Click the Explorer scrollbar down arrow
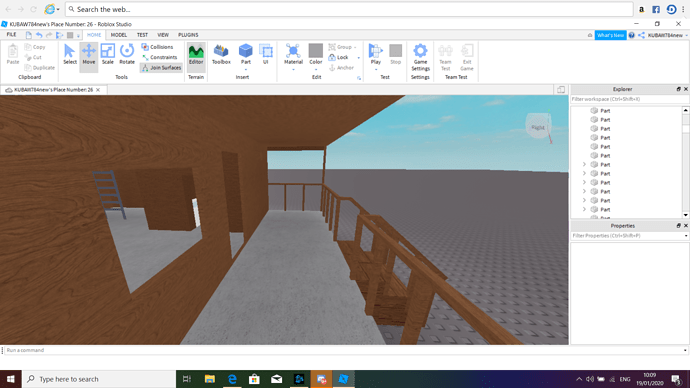The width and height of the screenshot is (690, 388). (686, 215)
